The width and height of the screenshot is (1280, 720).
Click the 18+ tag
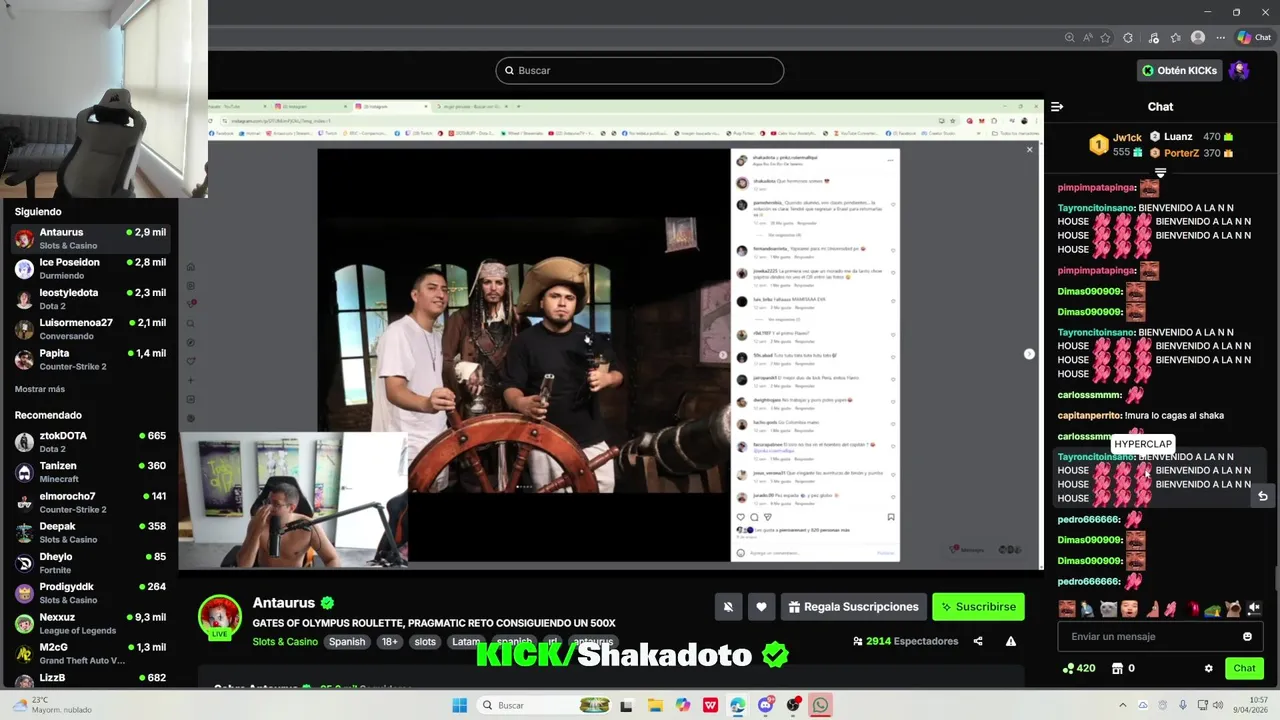click(x=389, y=642)
